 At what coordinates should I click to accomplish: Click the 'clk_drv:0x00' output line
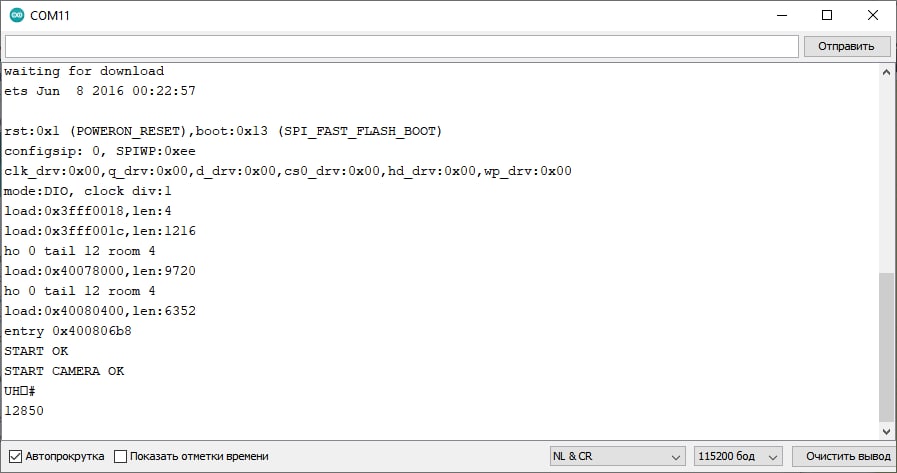click(x=288, y=171)
